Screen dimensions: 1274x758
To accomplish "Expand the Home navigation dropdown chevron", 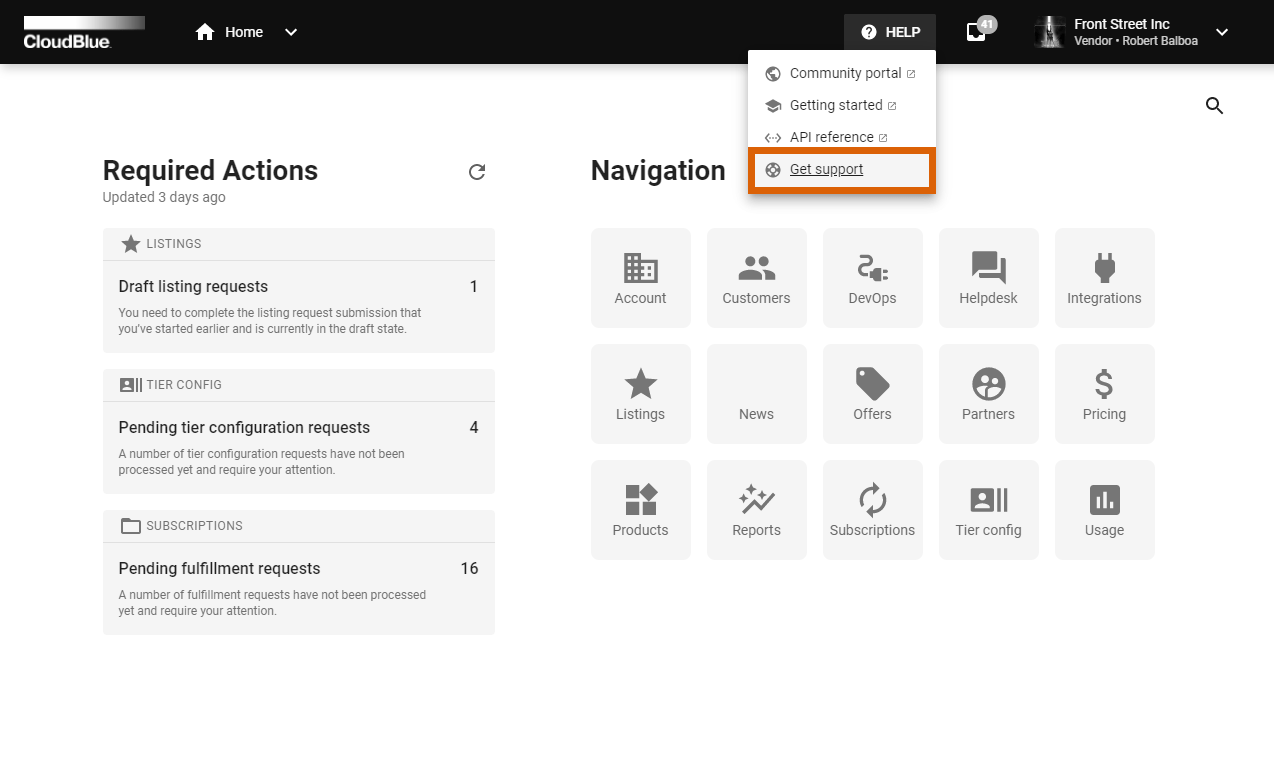I will click(x=291, y=32).
